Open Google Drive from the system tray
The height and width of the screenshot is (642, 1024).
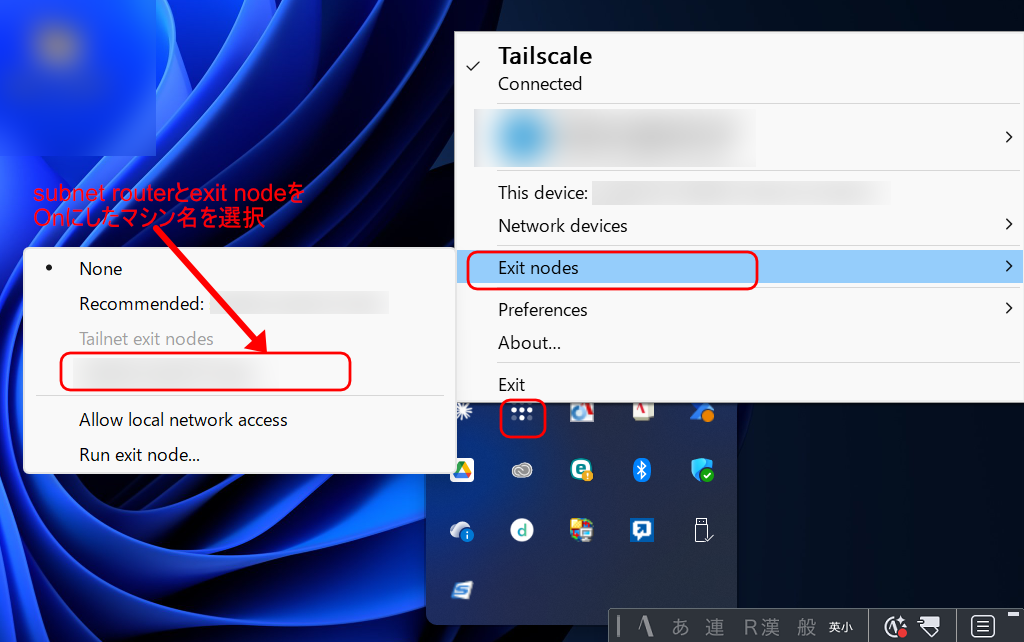(x=463, y=470)
